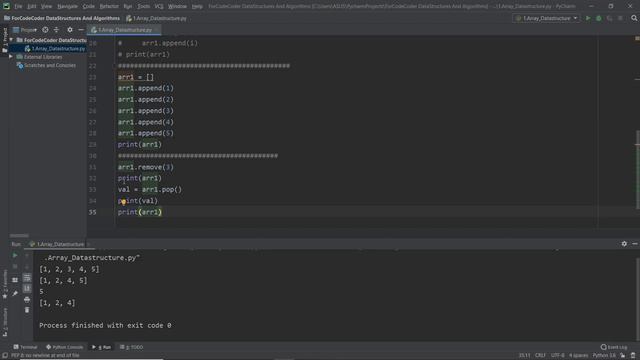Clear all Run console output (trash icon)
The image size is (640, 360).
[27, 310]
